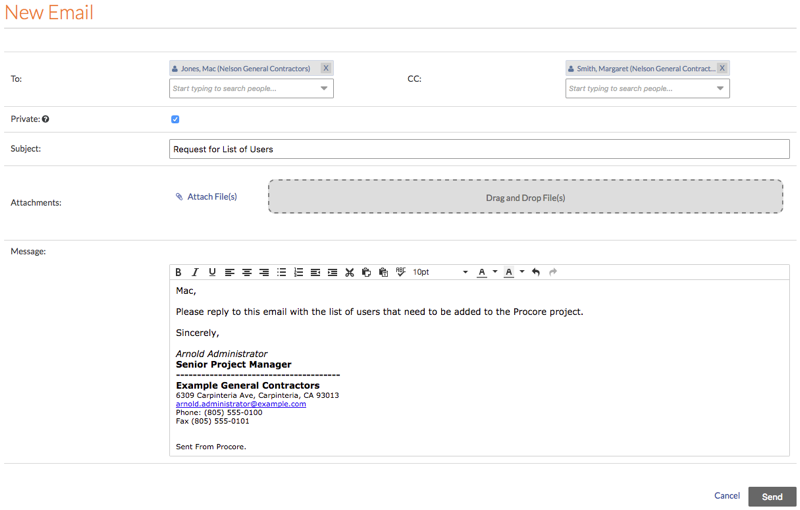Image resolution: width=800 pixels, height=510 pixels.
Task: Toggle bold formatting in message toolbar
Action: (x=179, y=272)
